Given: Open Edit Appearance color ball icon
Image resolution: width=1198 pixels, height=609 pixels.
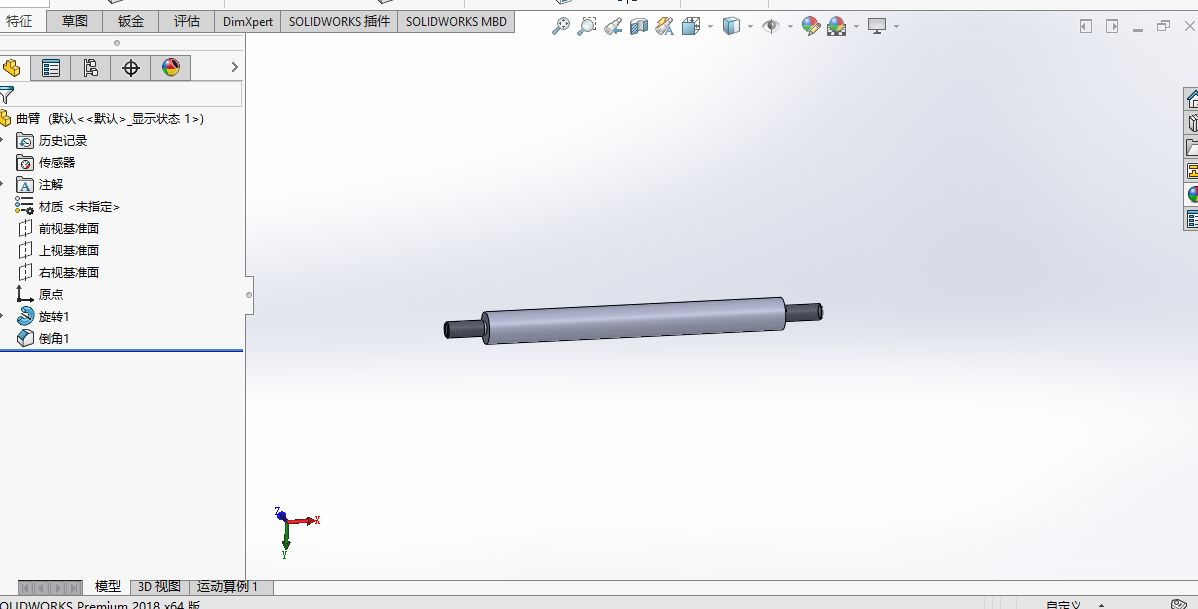Looking at the screenshot, I should click(x=811, y=27).
